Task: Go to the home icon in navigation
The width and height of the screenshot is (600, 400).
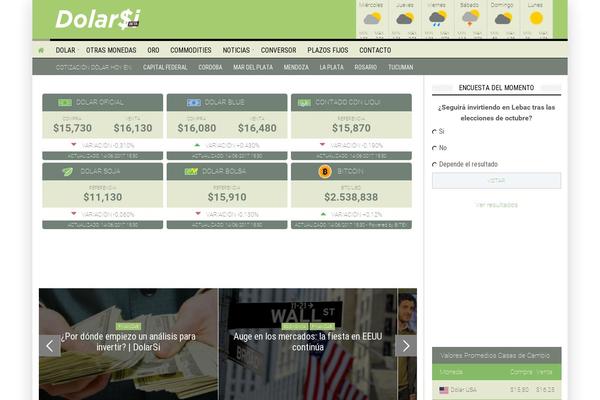Action: (x=41, y=50)
